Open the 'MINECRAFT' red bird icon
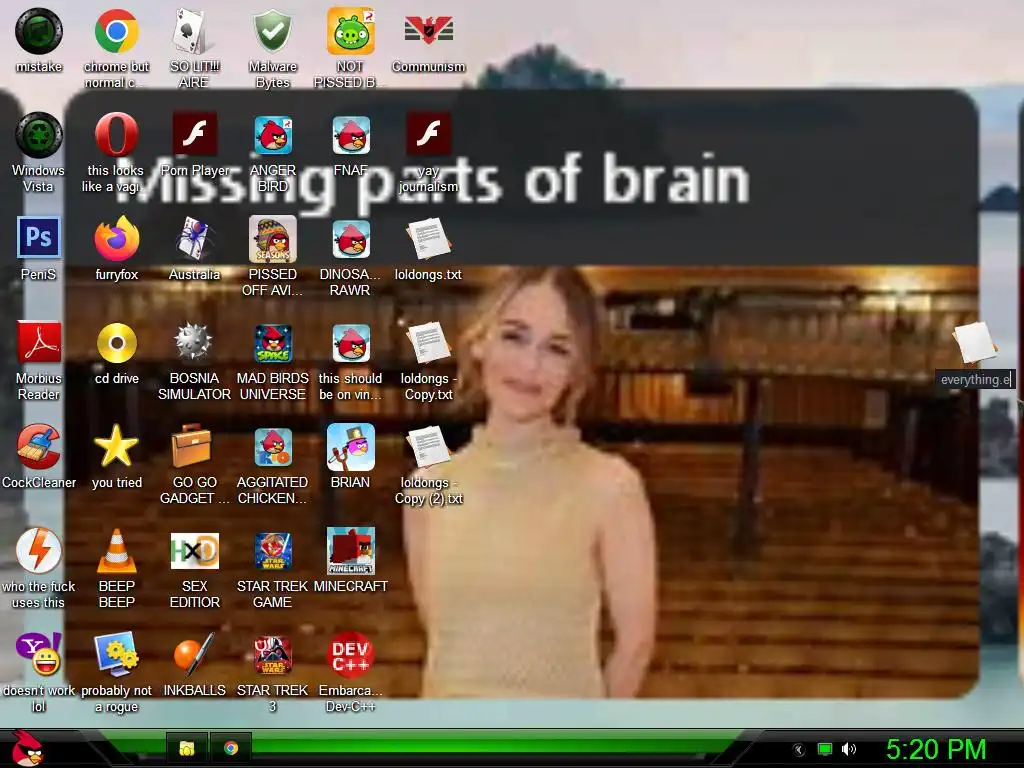 pos(351,551)
